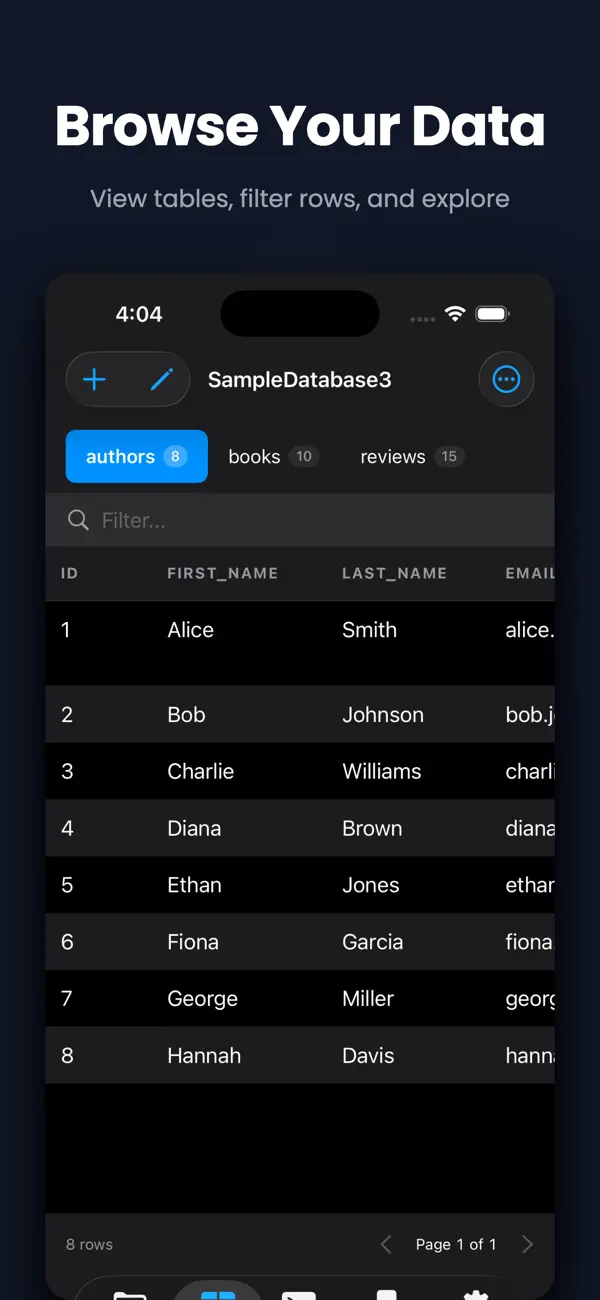Image resolution: width=600 pixels, height=1300 pixels.
Task: Create a new database with the plus icon
Action: tap(93, 379)
